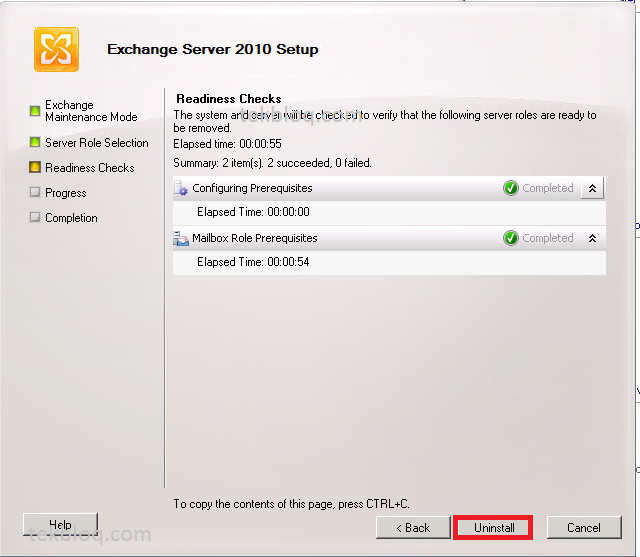Collapse the Mailbox Role Prerequisites section
Viewport: 640px width, 557px height.
[592, 238]
